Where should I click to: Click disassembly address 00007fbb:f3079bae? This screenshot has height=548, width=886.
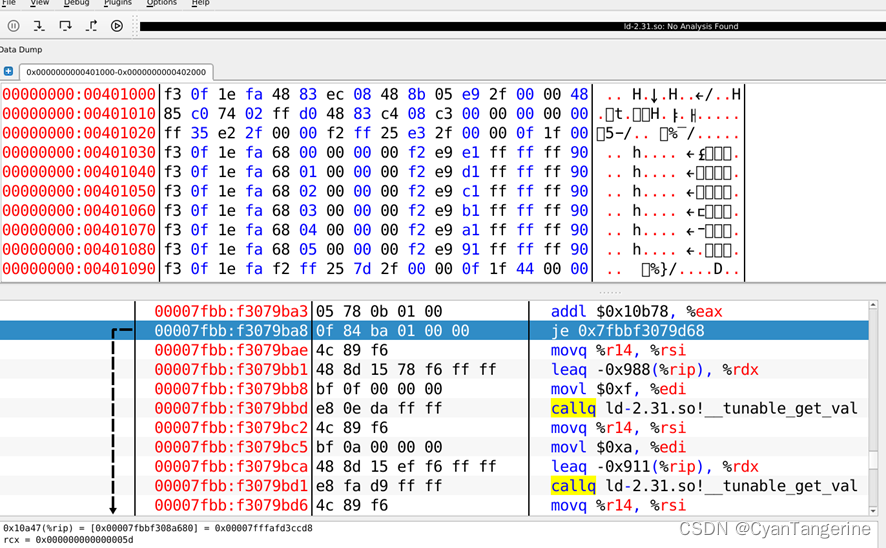click(231, 350)
